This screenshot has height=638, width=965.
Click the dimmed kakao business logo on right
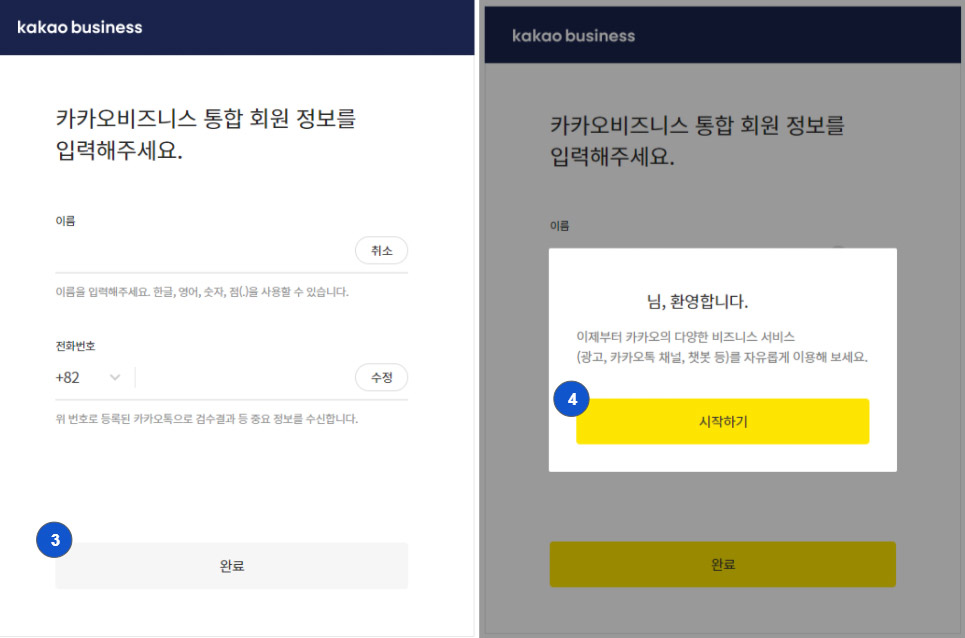(573, 36)
